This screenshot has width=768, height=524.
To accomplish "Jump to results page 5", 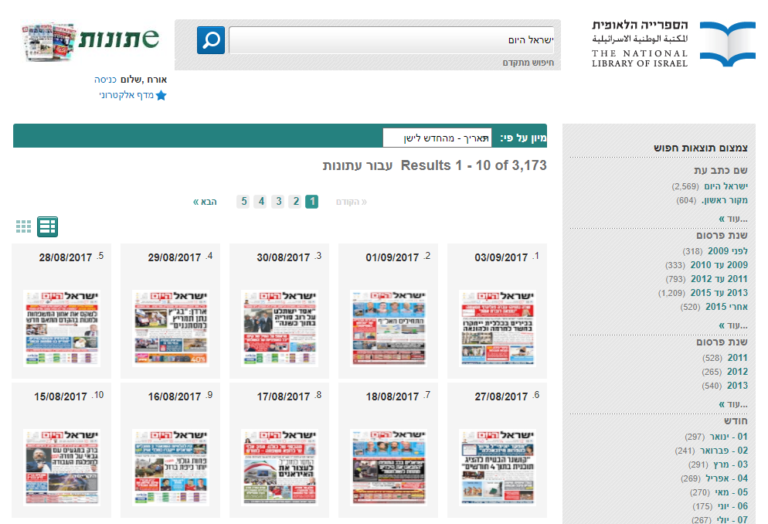I will click(243, 201).
